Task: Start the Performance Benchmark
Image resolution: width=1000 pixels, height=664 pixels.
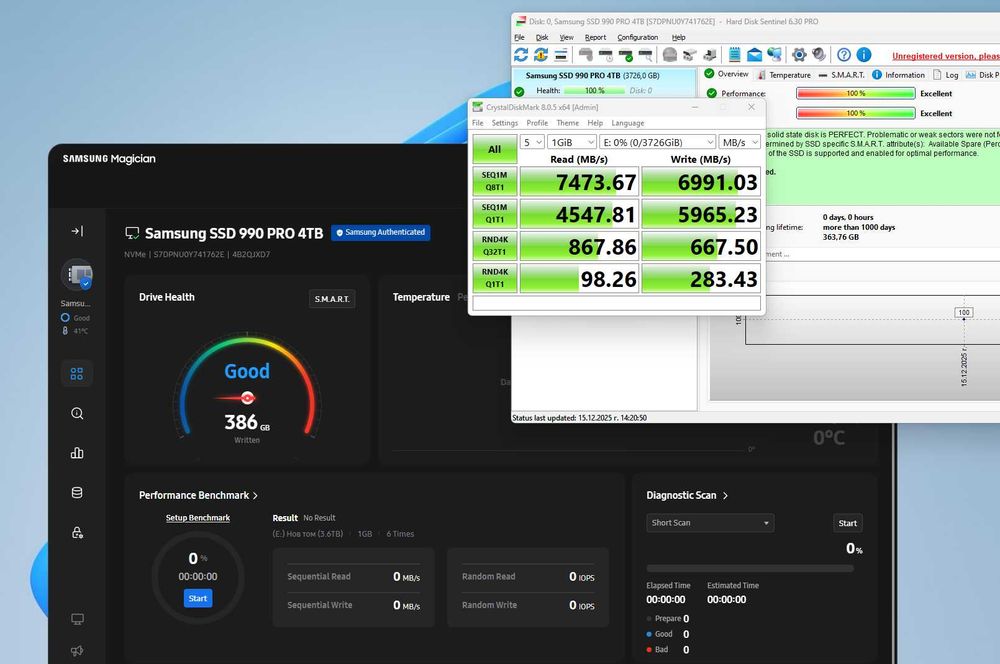Action: [x=198, y=598]
